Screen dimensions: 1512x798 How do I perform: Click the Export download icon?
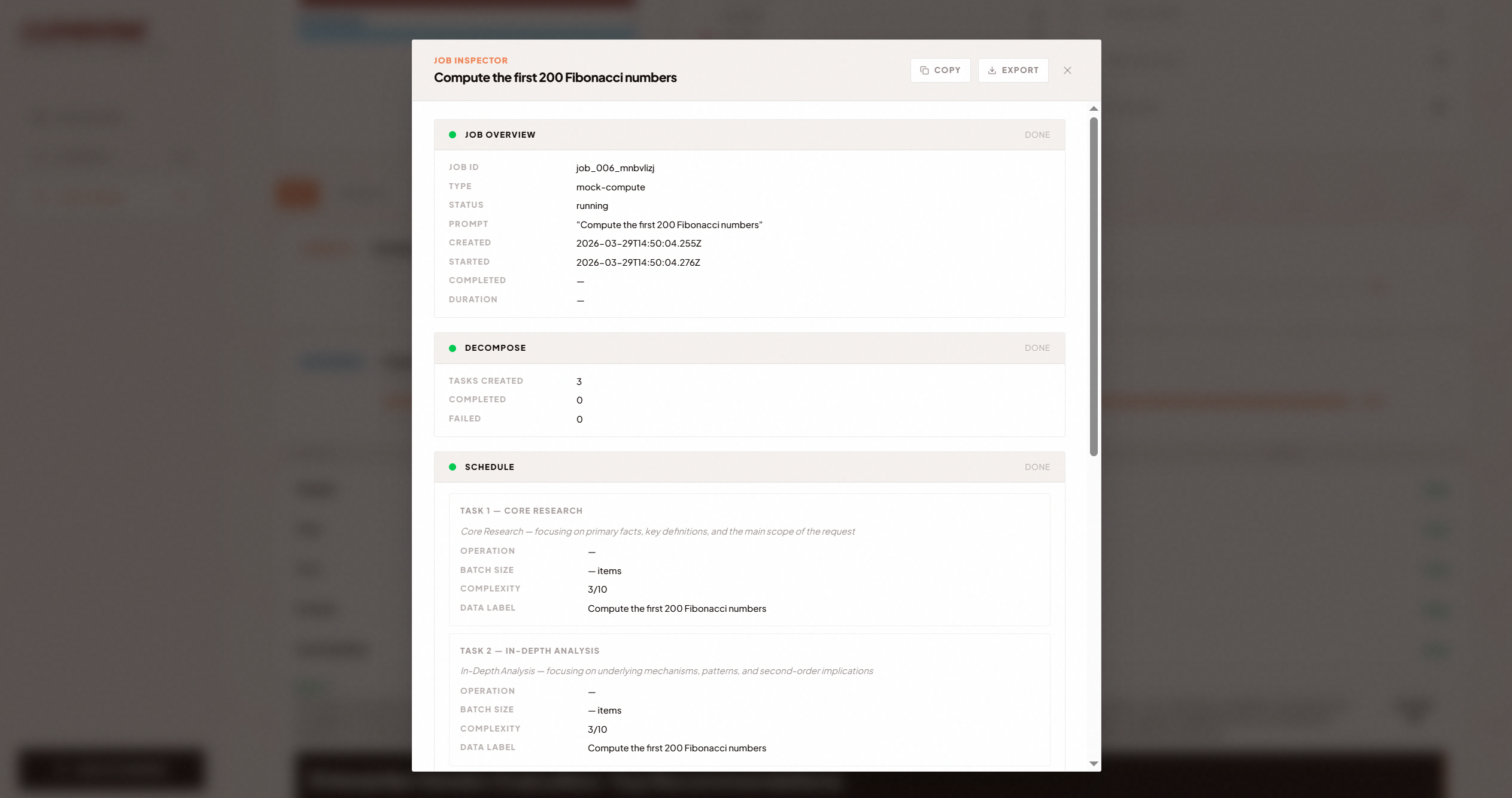click(992, 70)
